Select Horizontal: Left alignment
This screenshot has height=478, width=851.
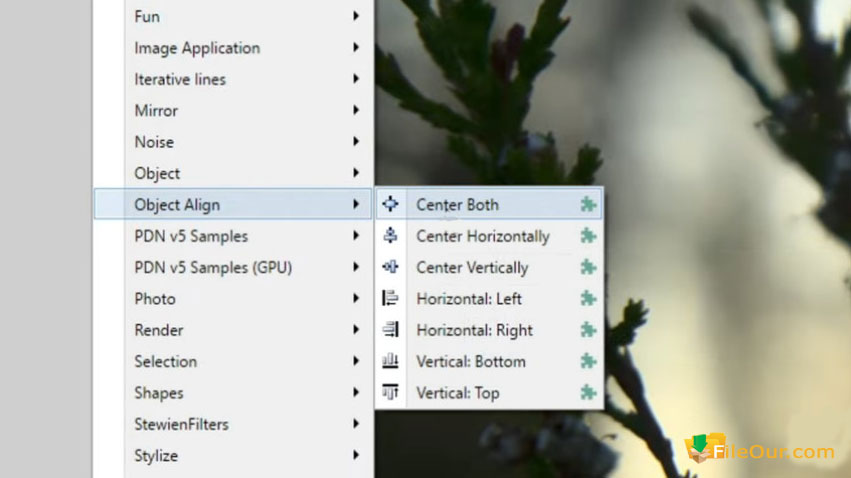point(489,298)
